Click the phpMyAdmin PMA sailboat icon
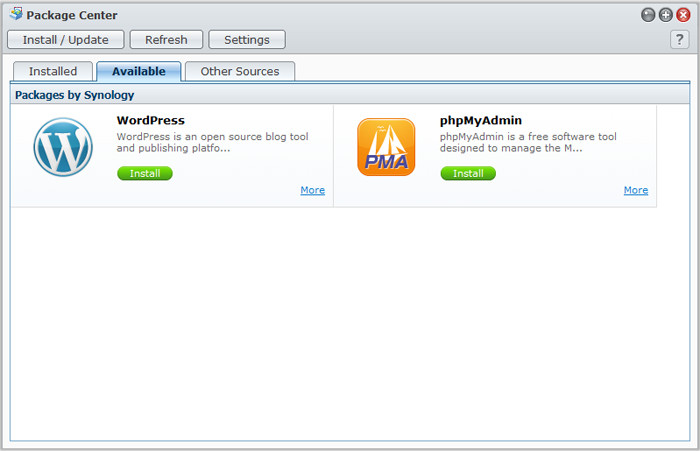Image resolution: width=700 pixels, height=451 pixels. (x=386, y=147)
